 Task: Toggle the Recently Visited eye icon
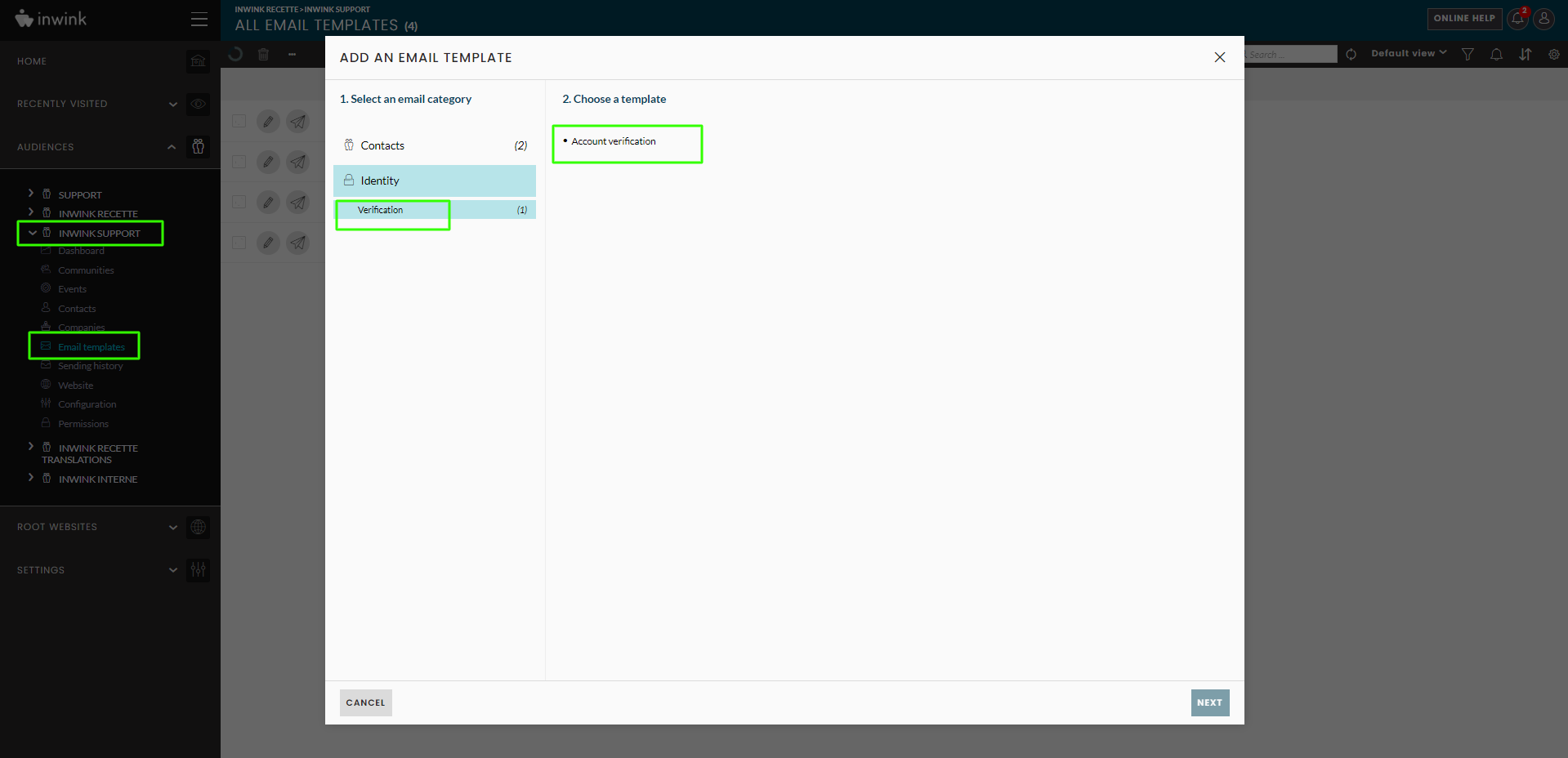click(198, 105)
